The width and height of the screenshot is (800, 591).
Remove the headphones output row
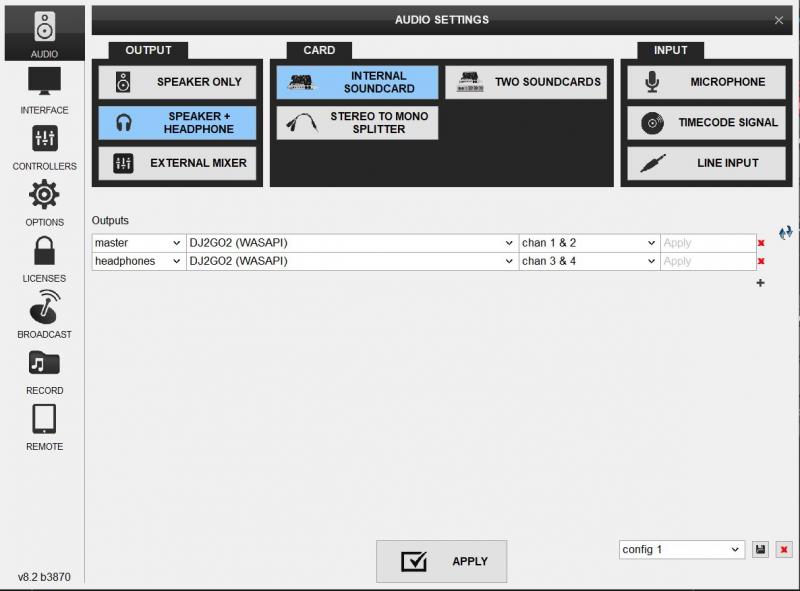click(761, 261)
